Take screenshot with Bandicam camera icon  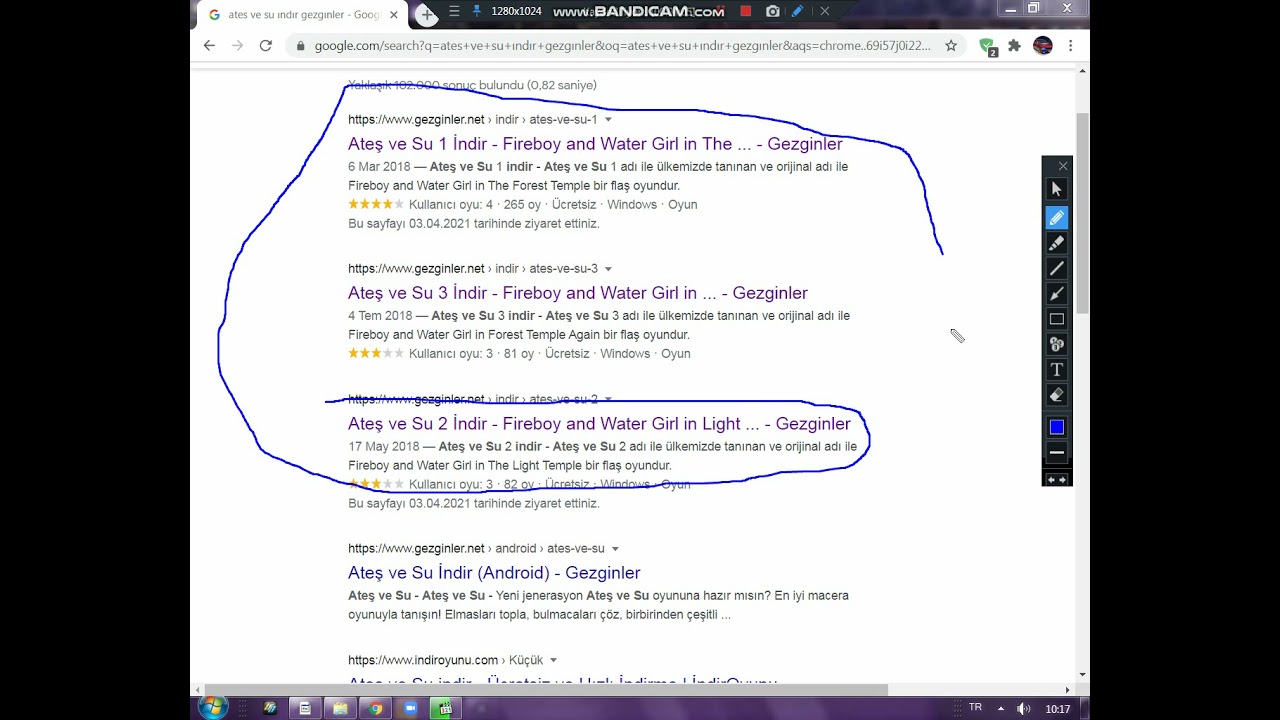pyautogui.click(x=772, y=11)
